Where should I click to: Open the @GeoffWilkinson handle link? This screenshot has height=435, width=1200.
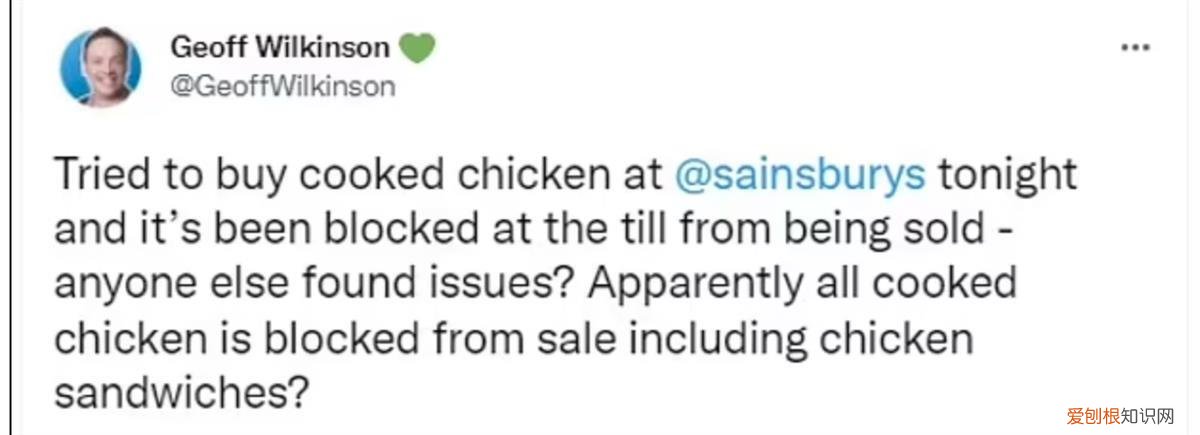click(x=283, y=86)
